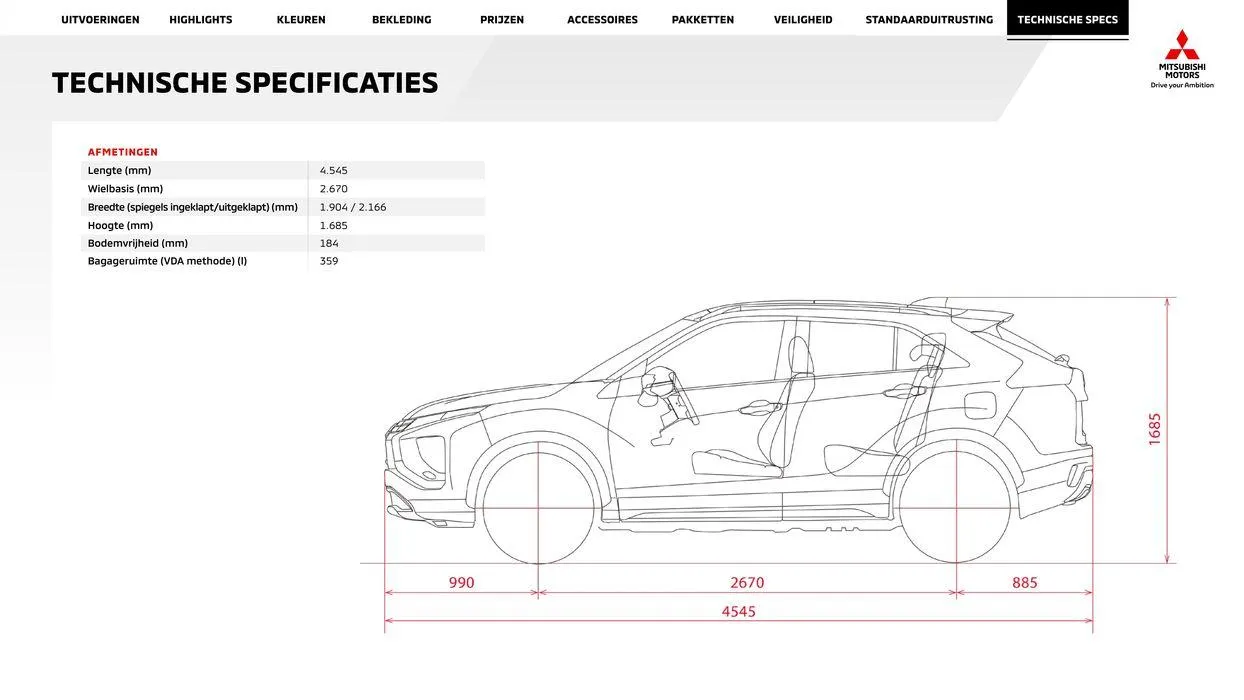Image resolution: width=1244 pixels, height=700 pixels.
Task: Click the Bagageruimte VDA methode row
Action: 200,258
